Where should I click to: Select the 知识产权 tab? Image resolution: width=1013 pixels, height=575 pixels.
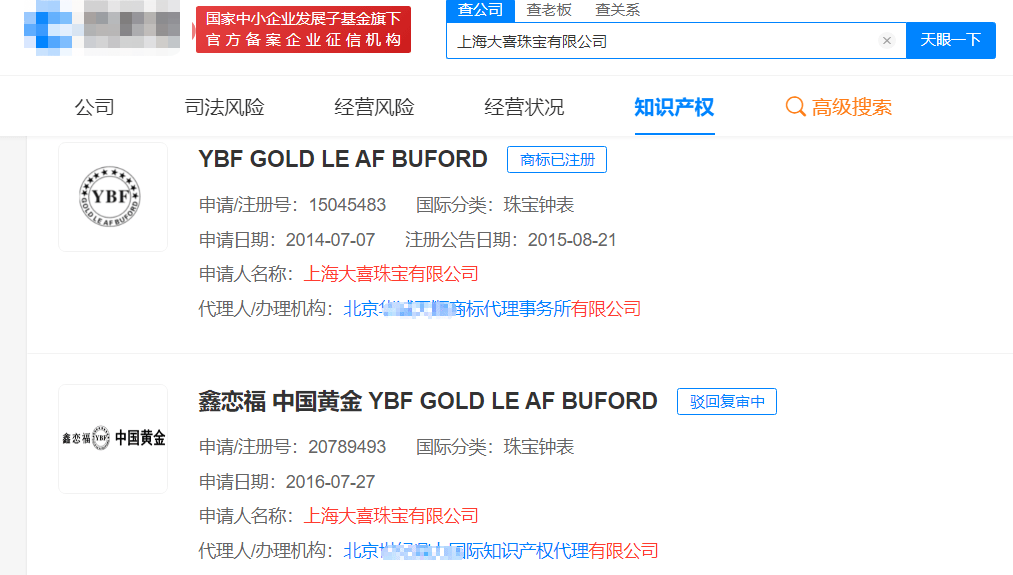point(674,107)
